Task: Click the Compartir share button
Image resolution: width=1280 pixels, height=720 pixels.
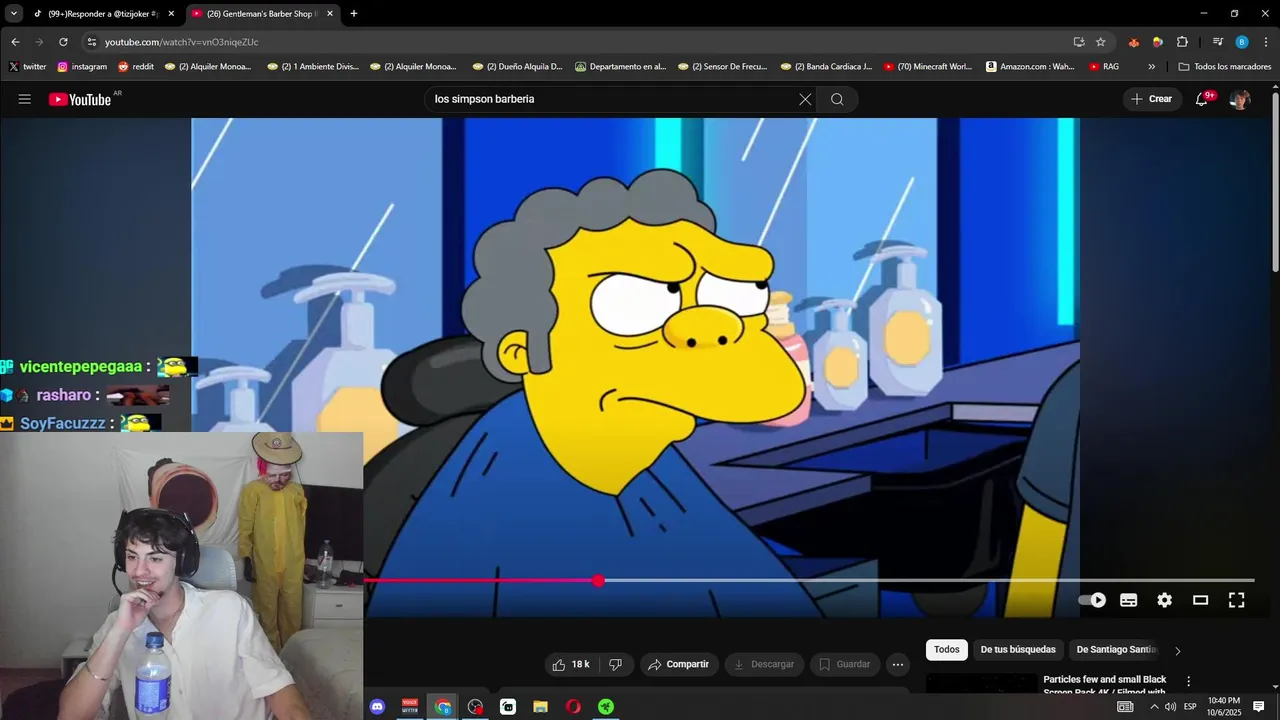Action: click(x=678, y=664)
